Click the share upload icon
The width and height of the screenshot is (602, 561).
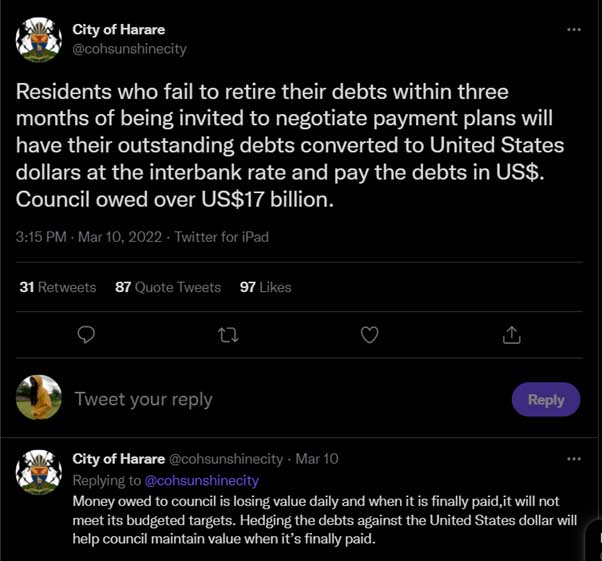pos(512,335)
